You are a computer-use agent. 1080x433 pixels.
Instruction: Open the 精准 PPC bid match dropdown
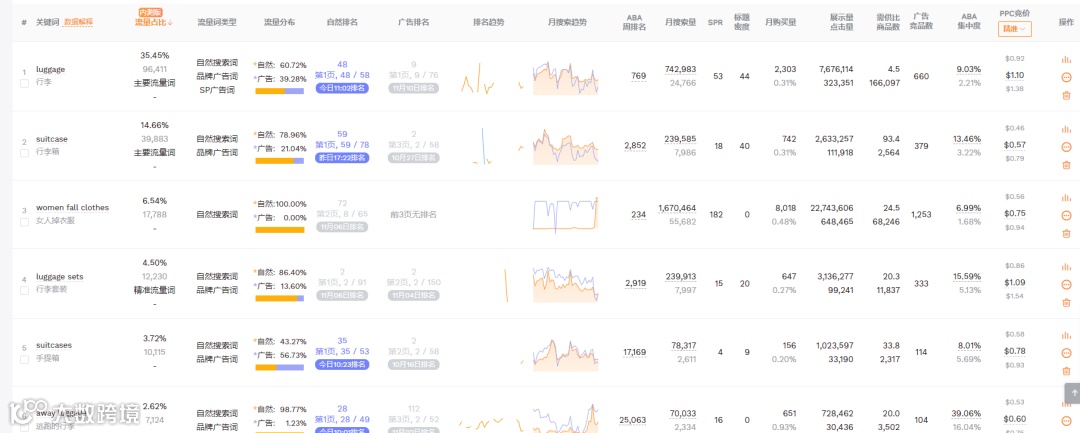(1015, 29)
